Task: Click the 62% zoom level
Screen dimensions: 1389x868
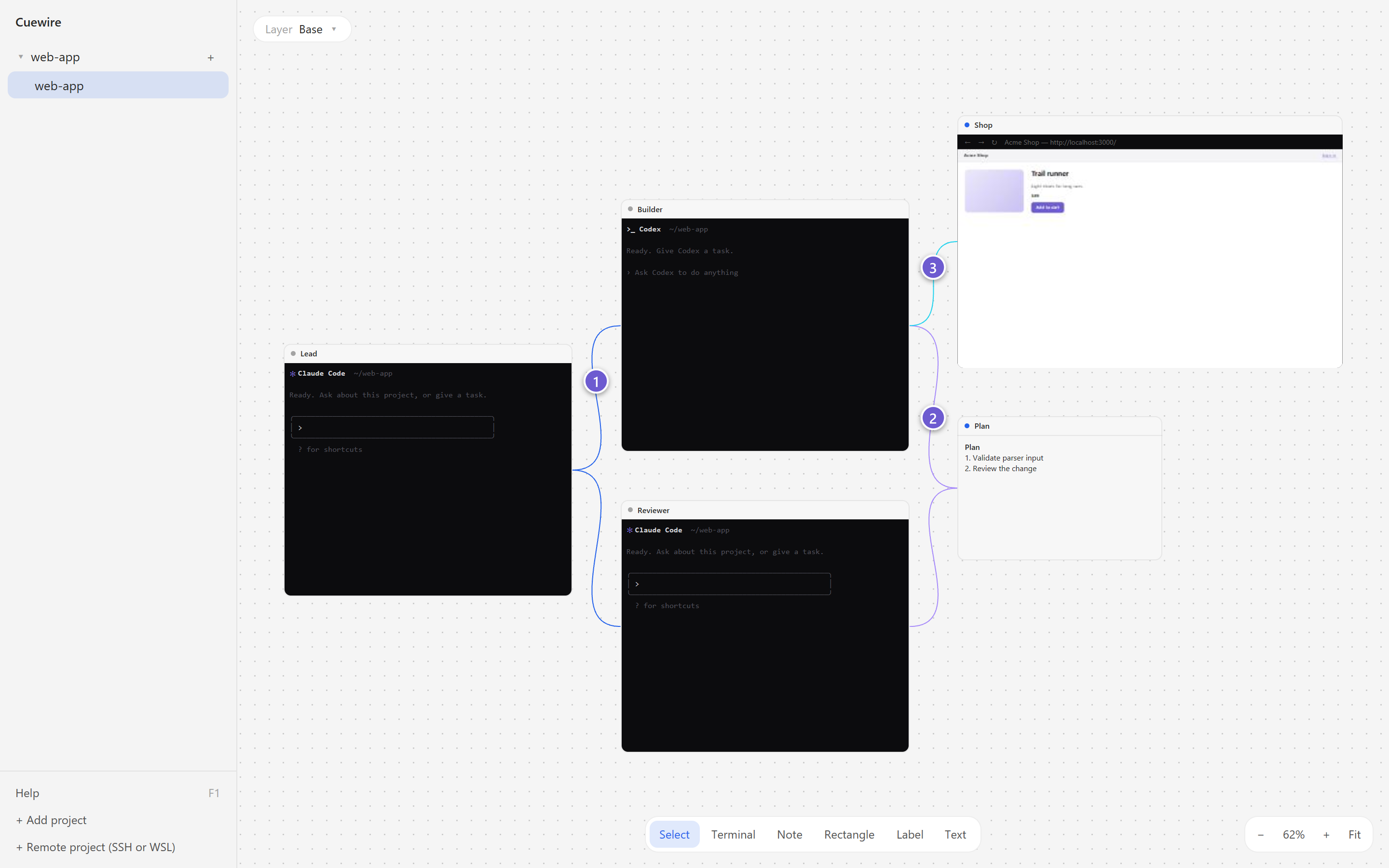Action: [1293, 835]
